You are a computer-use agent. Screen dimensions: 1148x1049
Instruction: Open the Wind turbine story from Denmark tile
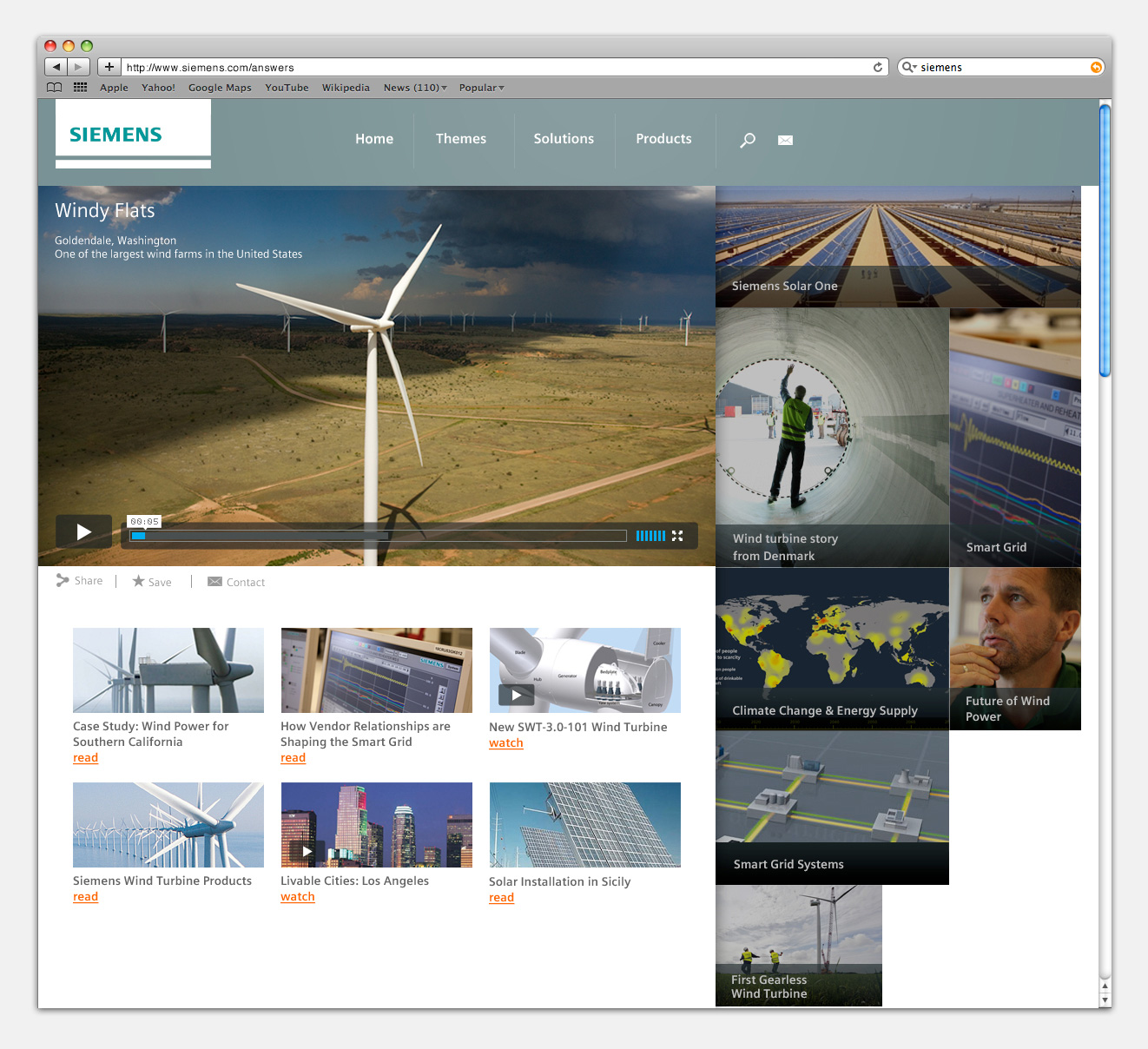click(832, 438)
